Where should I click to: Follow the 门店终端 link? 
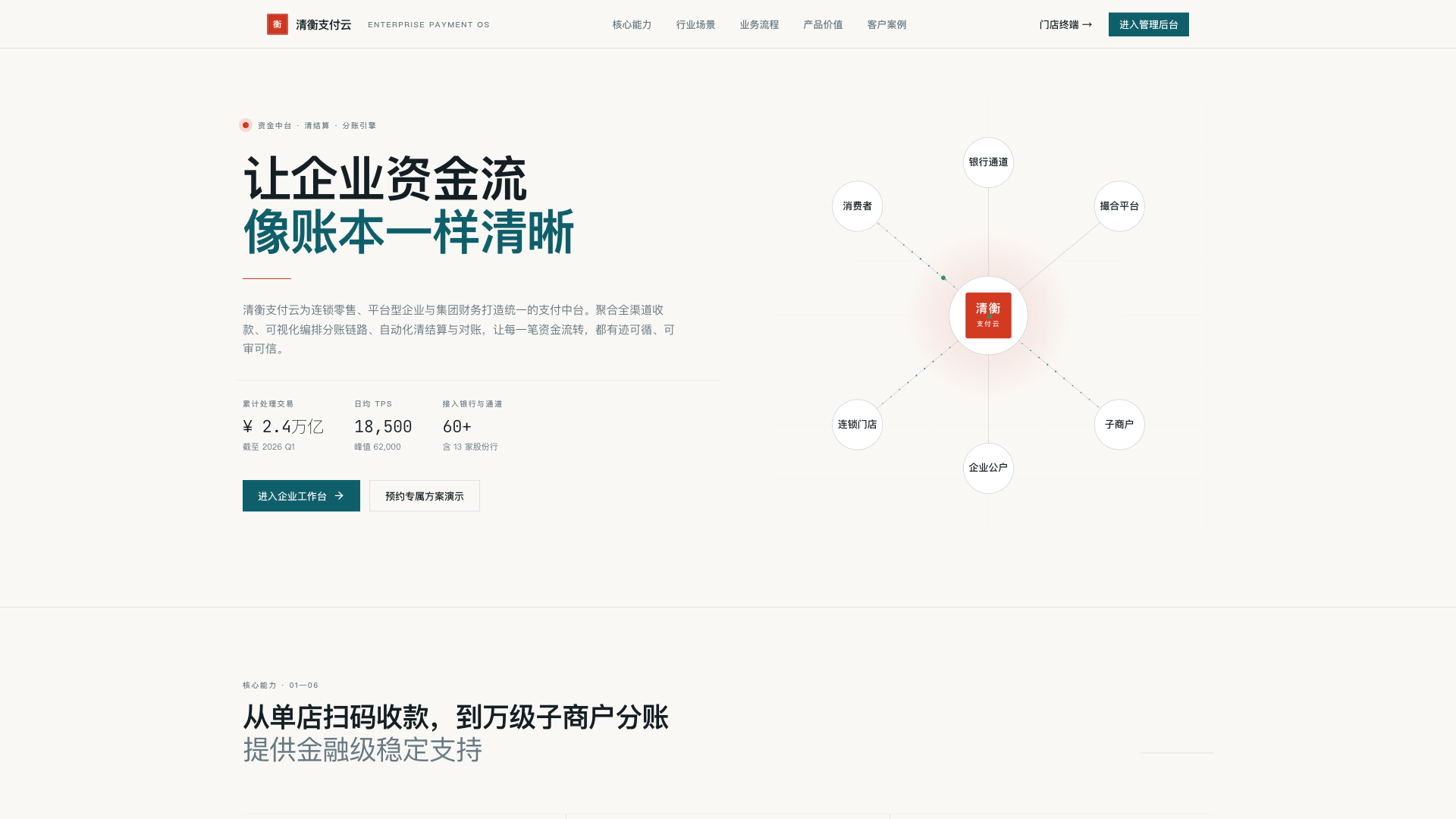tap(1065, 24)
